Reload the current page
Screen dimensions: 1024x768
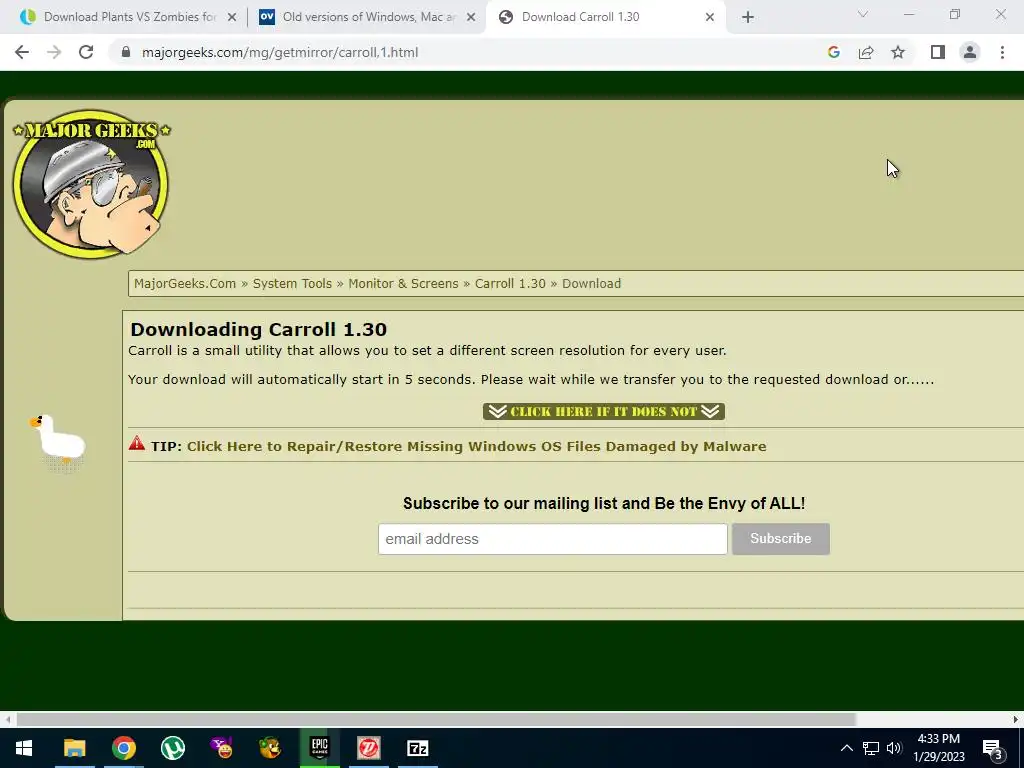pyautogui.click(x=86, y=52)
